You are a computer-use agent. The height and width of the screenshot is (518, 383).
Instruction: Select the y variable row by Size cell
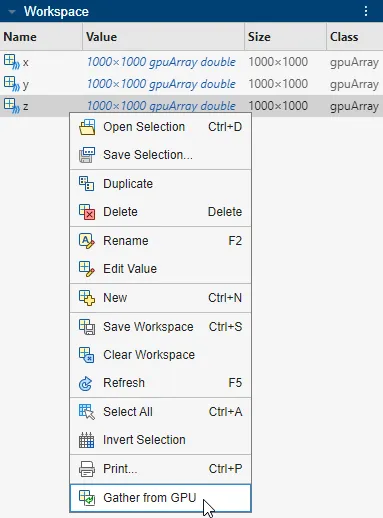point(278,84)
